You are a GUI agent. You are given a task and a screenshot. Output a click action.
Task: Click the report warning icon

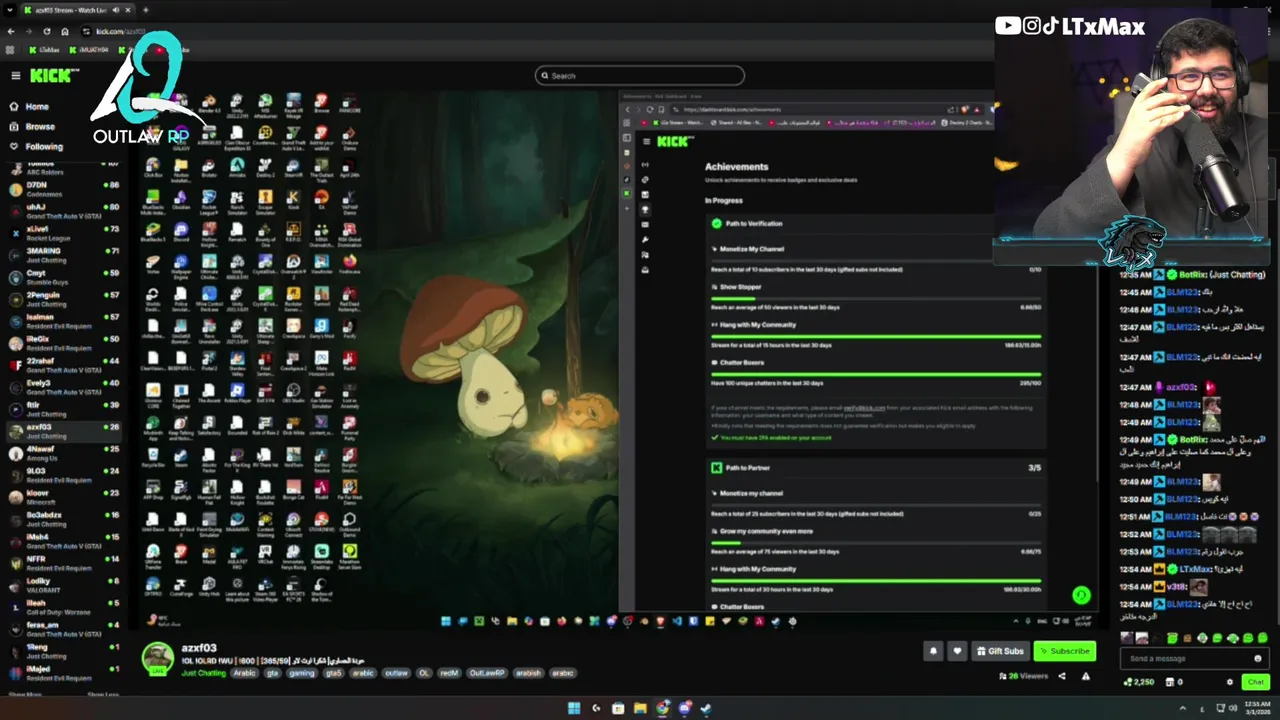click(x=1085, y=676)
